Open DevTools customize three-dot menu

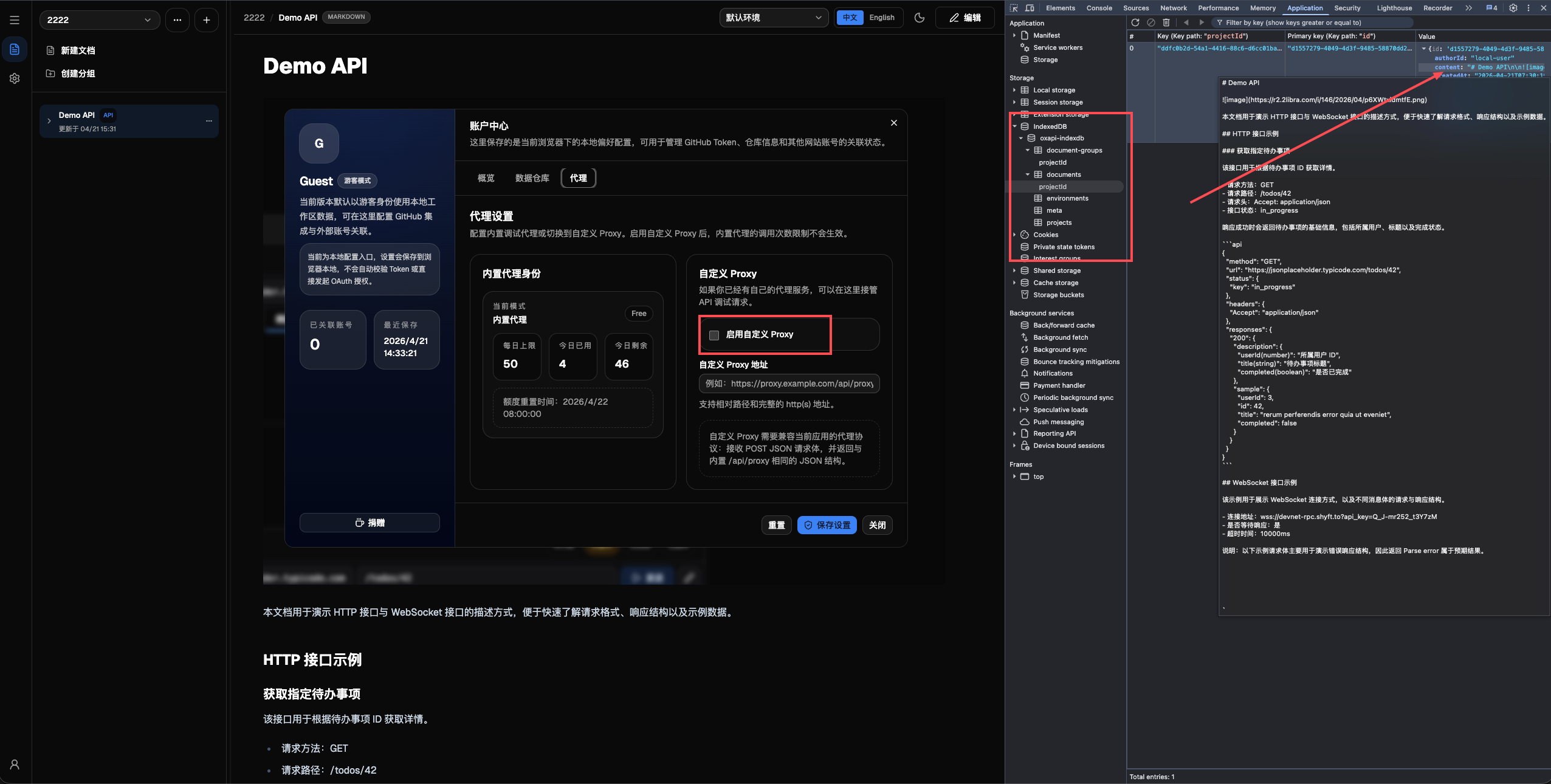(x=1529, y=8)
